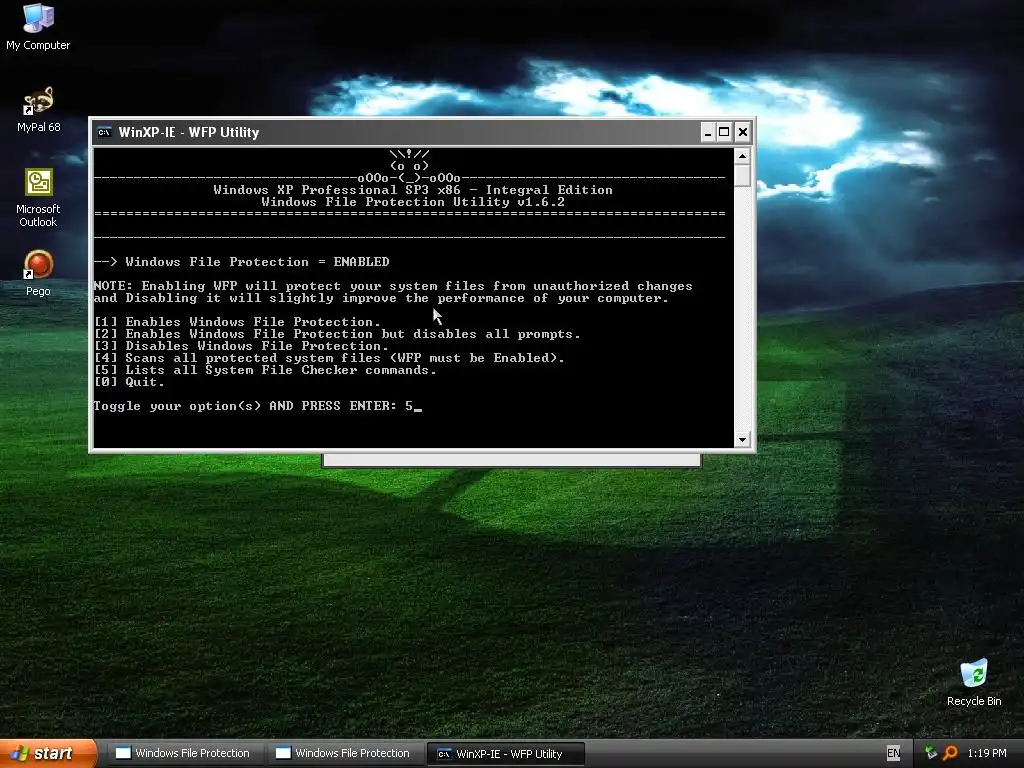Click the console scrollbar thumb
Screen dimensions: 1024x768
click(742, 176)
